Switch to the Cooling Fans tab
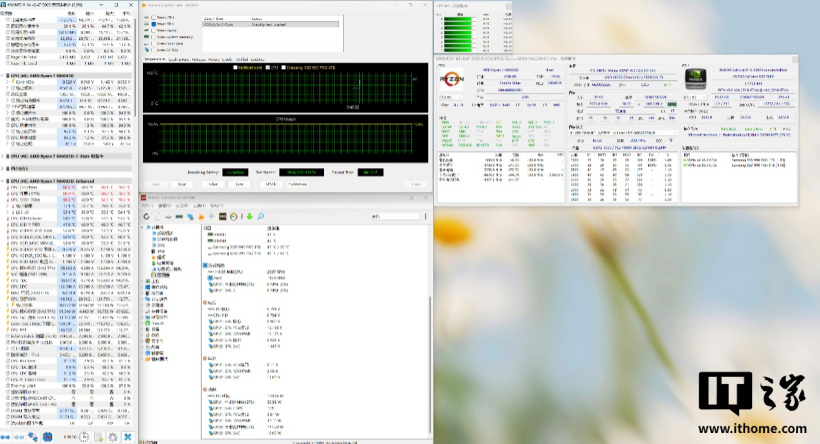Screen dimensions: 820x444 pyautogui.click(x=179, y=60)
